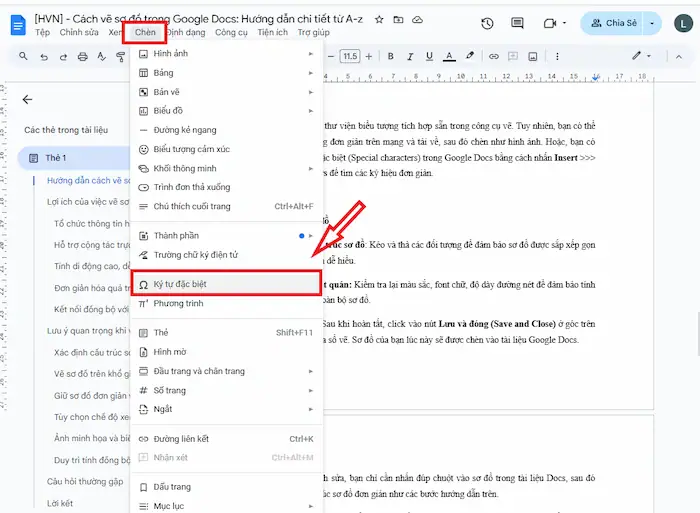Open the account avatar L
Viewport: 700px width, 513px height.
[x=683, y=23]
